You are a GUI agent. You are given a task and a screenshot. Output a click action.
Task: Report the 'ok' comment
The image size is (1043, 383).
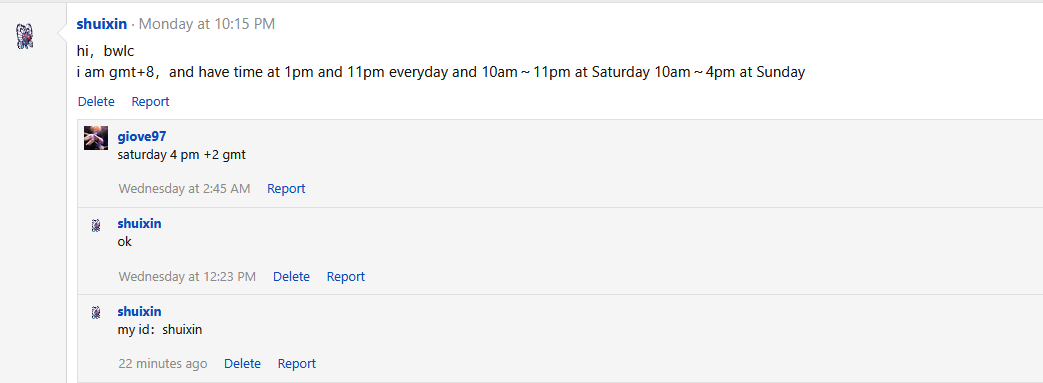[x=346, y=277]
